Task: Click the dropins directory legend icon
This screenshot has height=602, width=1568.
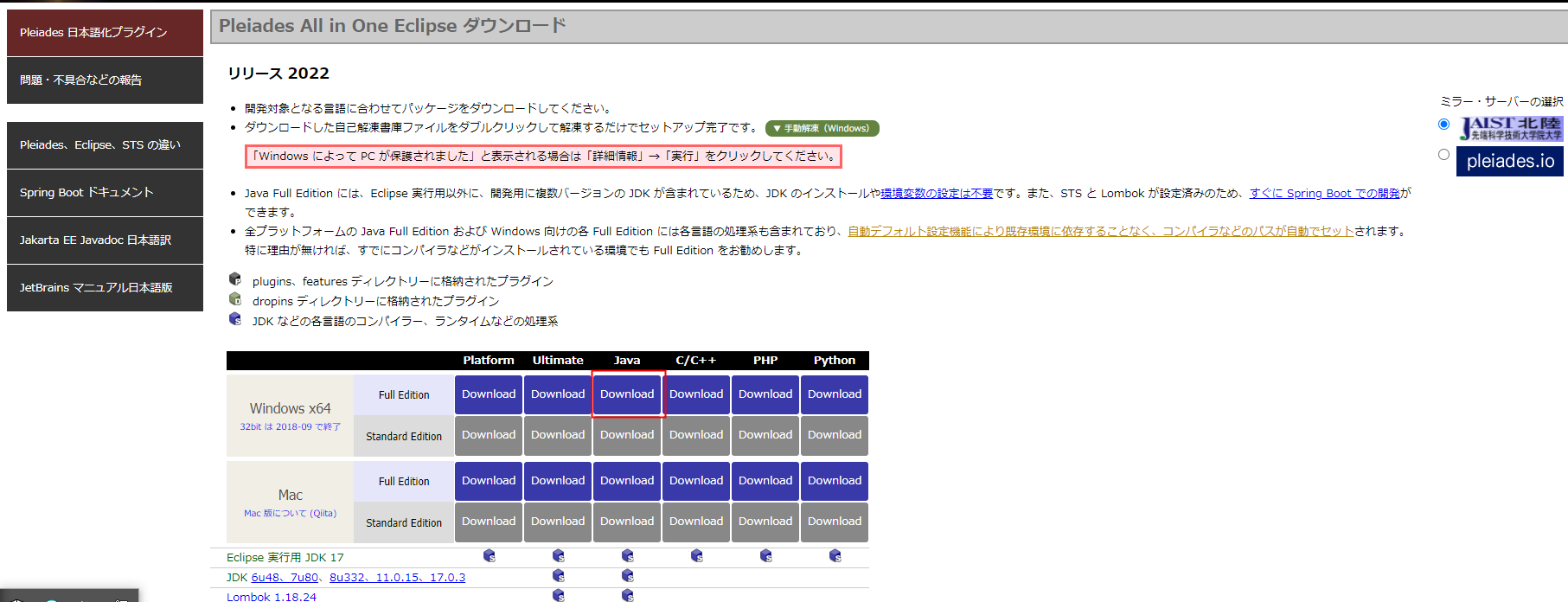Action: pyautogui.click(x=235, y=299)
